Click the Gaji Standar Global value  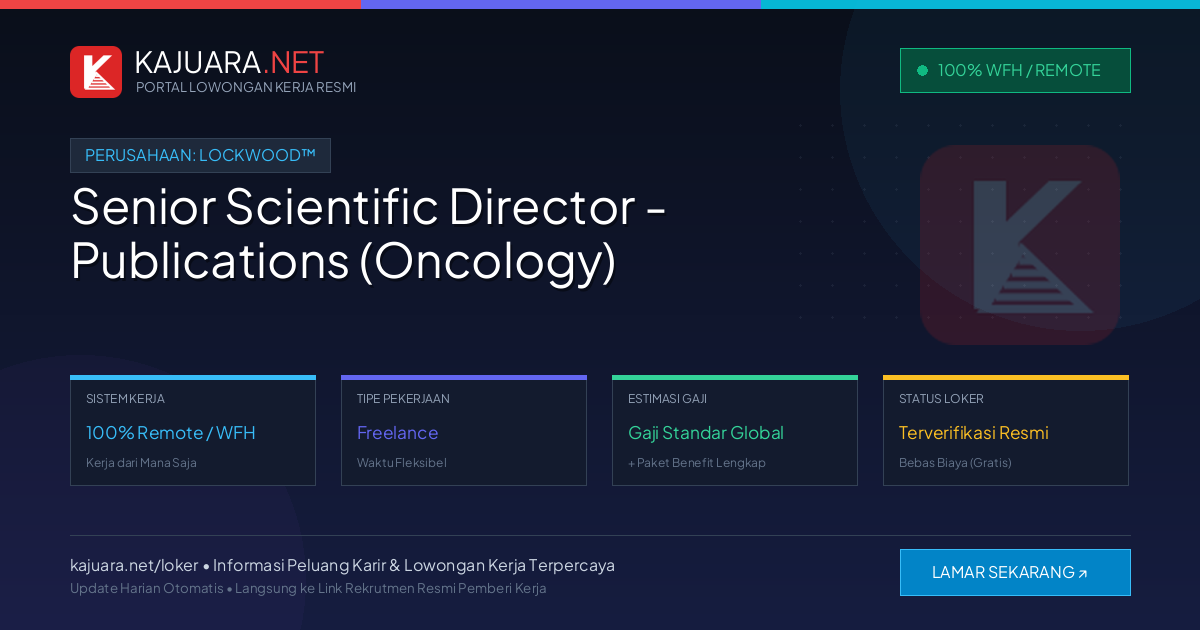(706, 433)
